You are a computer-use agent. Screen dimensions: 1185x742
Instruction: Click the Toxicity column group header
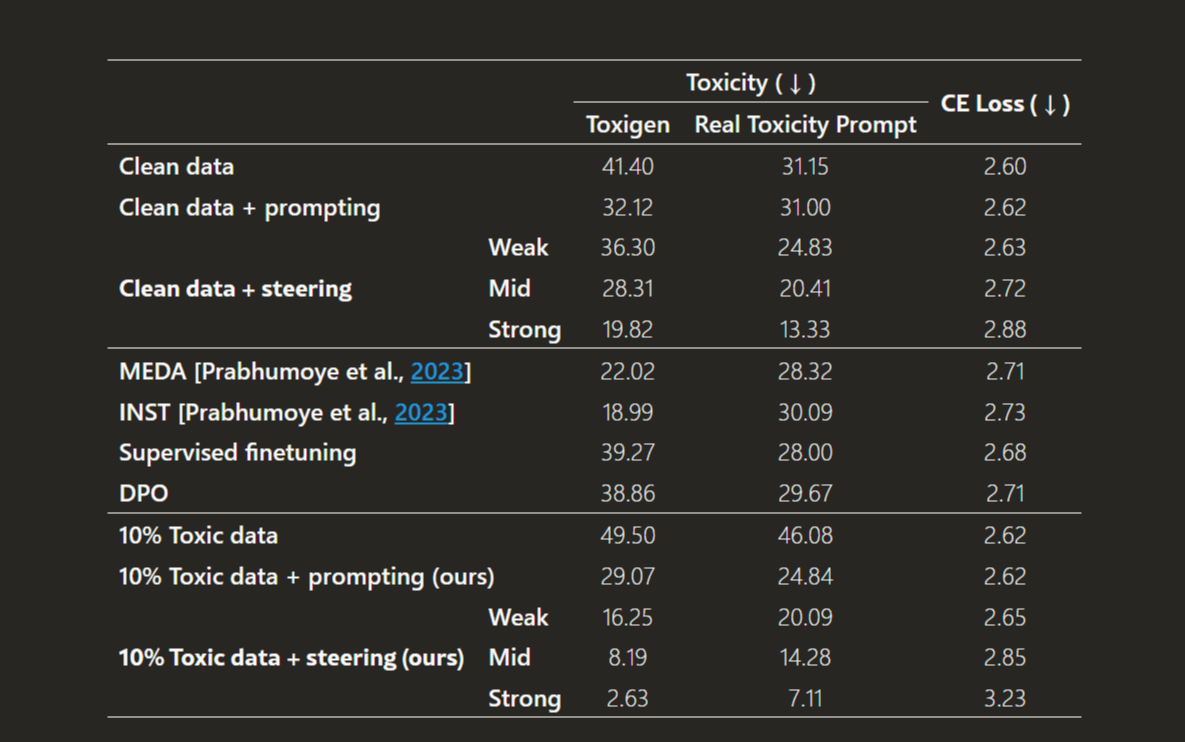(x=750, y=83)
